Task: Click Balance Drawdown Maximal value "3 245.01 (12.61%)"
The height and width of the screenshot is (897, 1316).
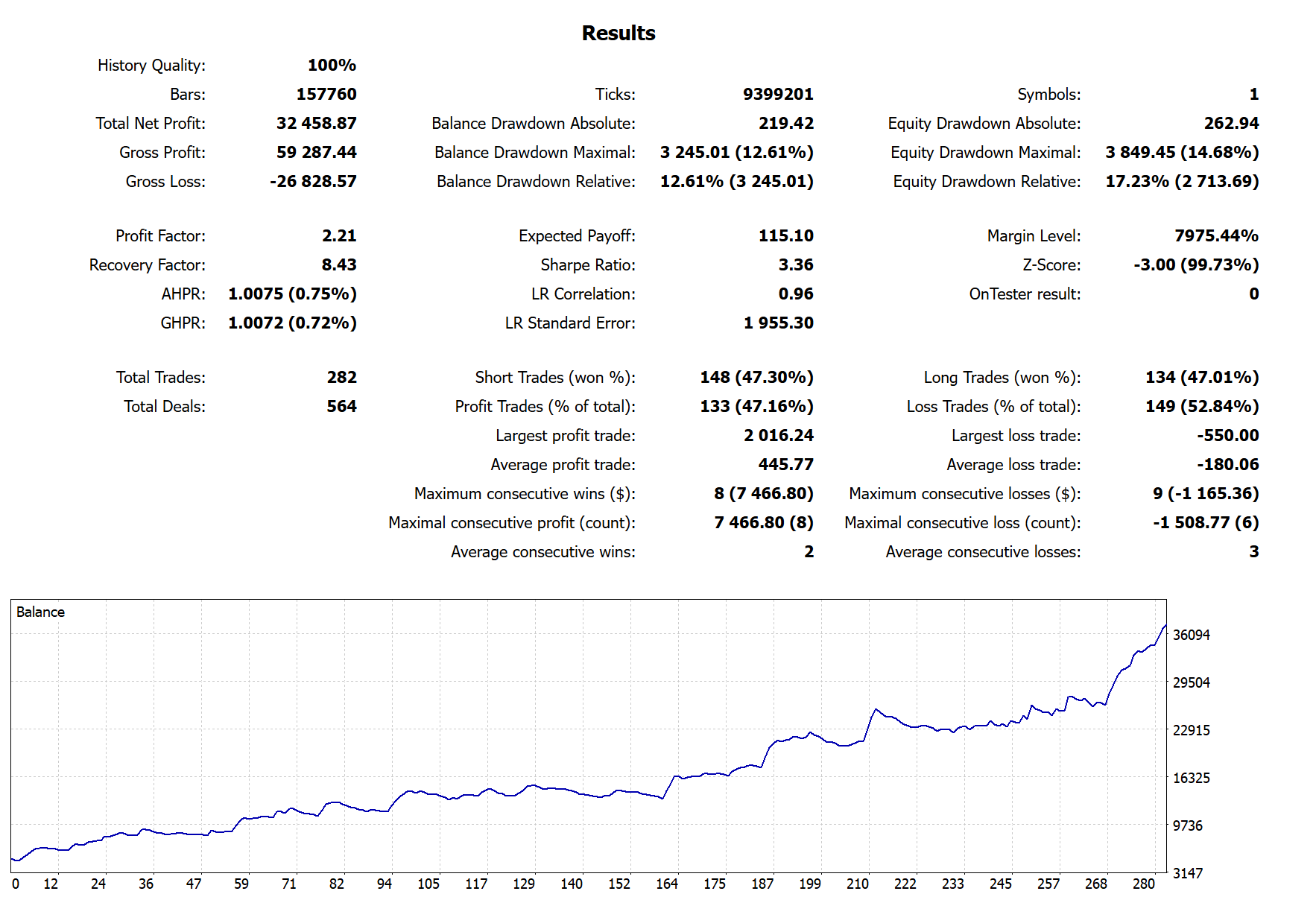Action: (x=737, y=153)
